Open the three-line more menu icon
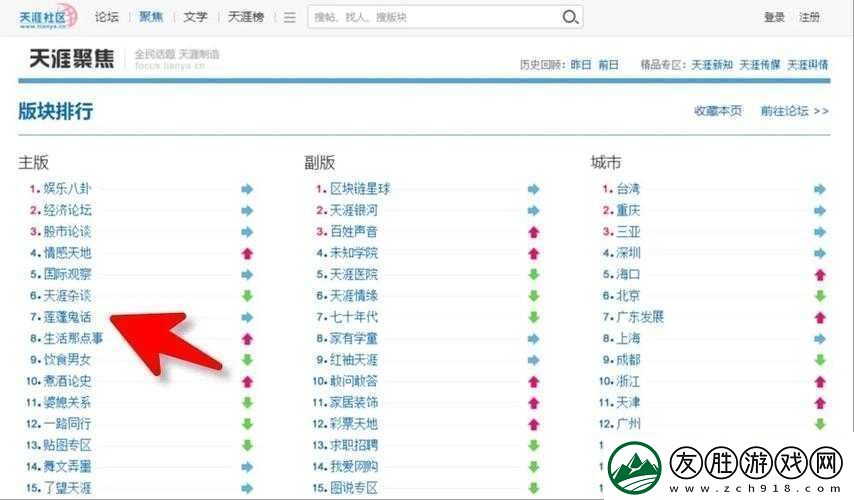This screenshot has height=500, width=854. pos(289,17)
